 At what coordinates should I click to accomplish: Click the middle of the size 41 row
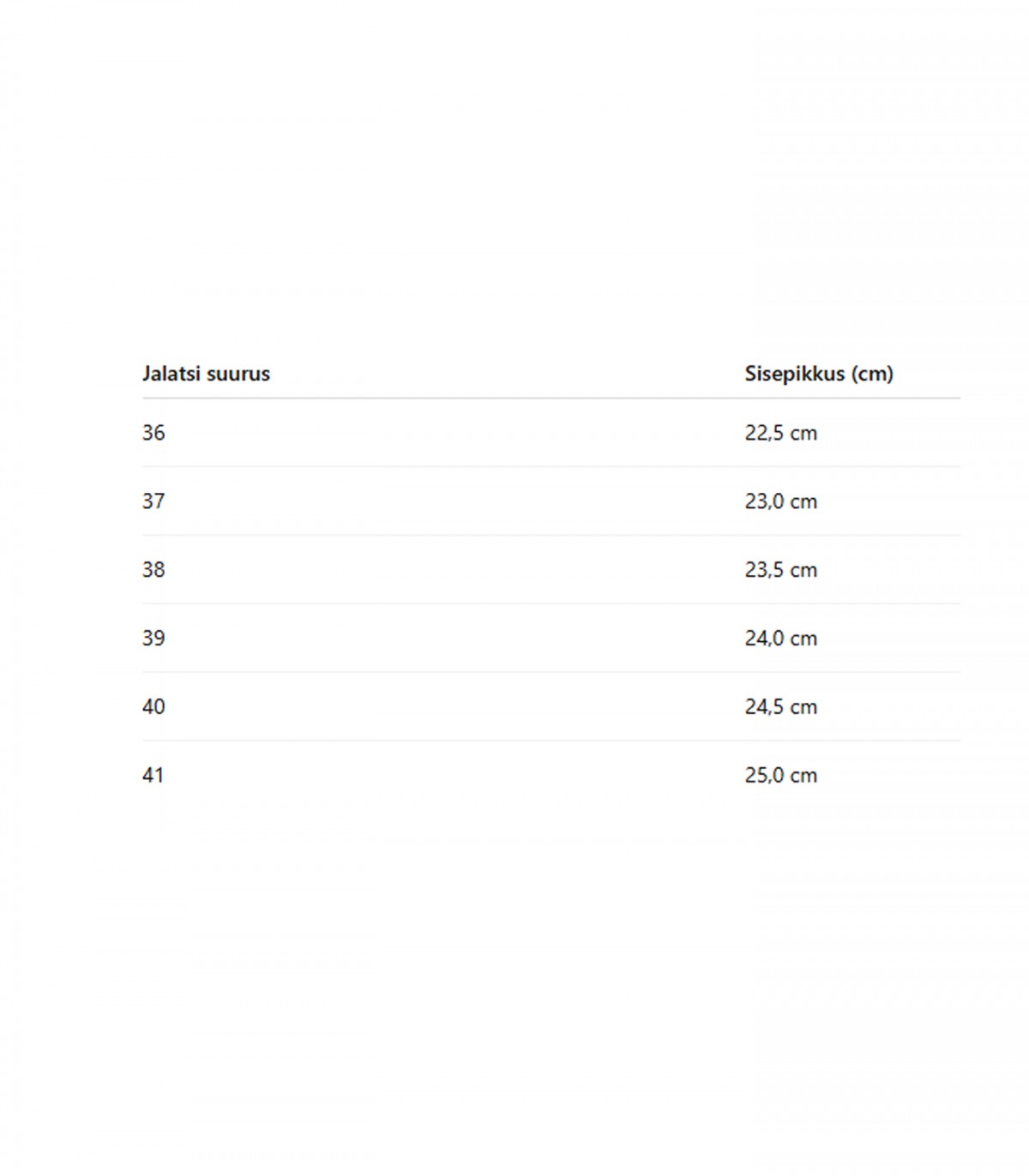pyautogui.click(x=551, y=776)
